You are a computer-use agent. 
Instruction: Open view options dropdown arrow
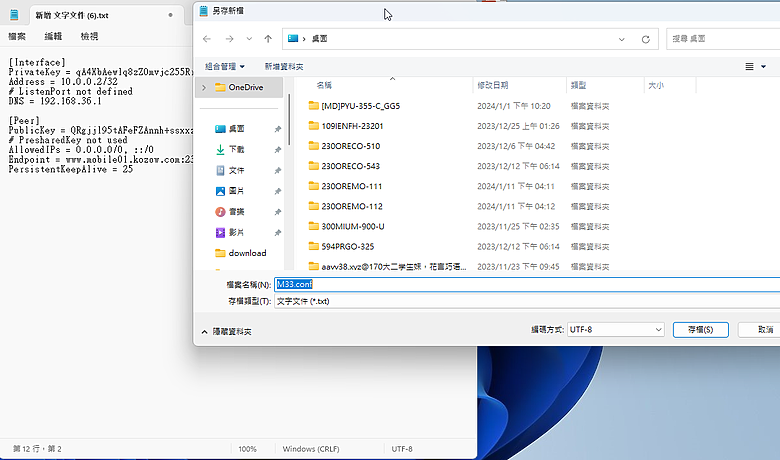click(x=763, y=66)
